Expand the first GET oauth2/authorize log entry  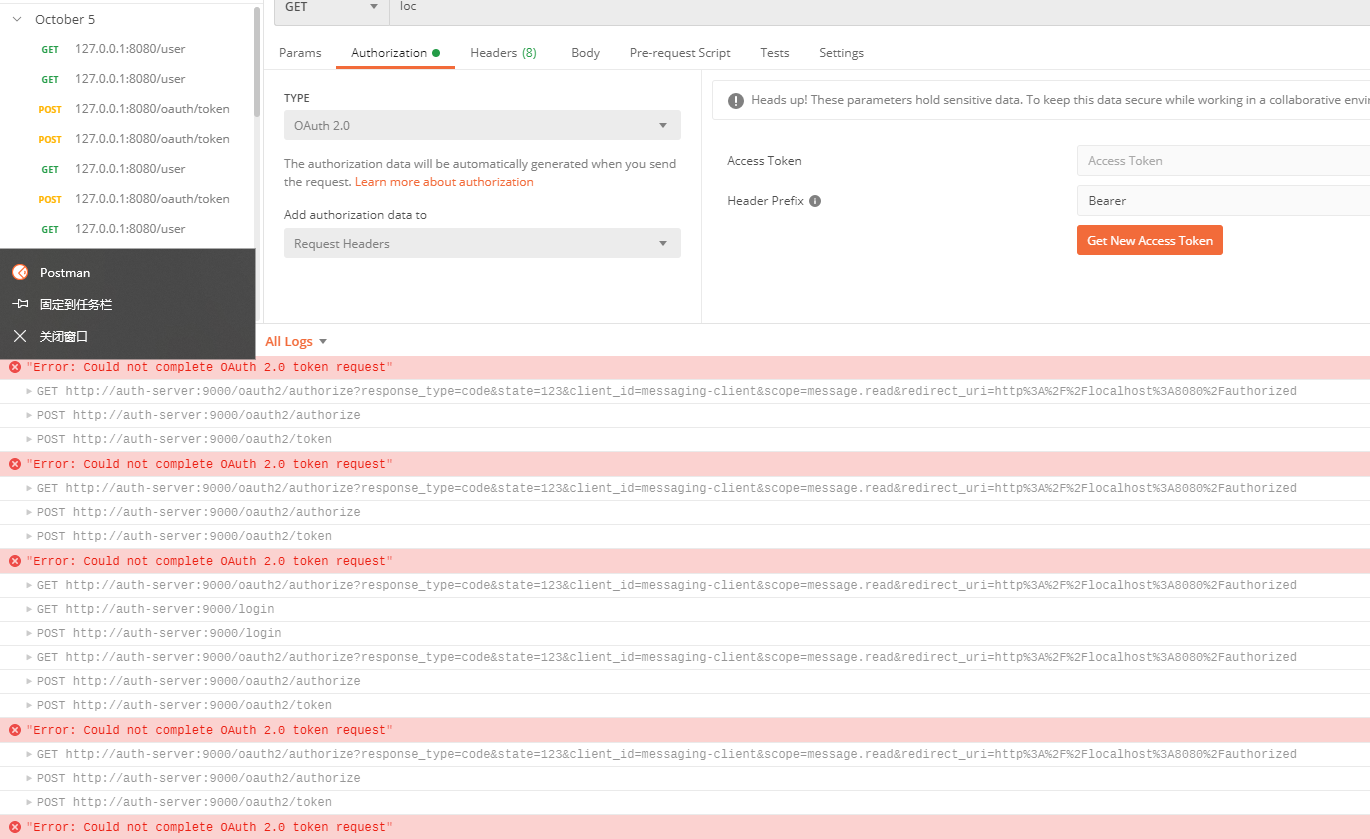(27, 391)
